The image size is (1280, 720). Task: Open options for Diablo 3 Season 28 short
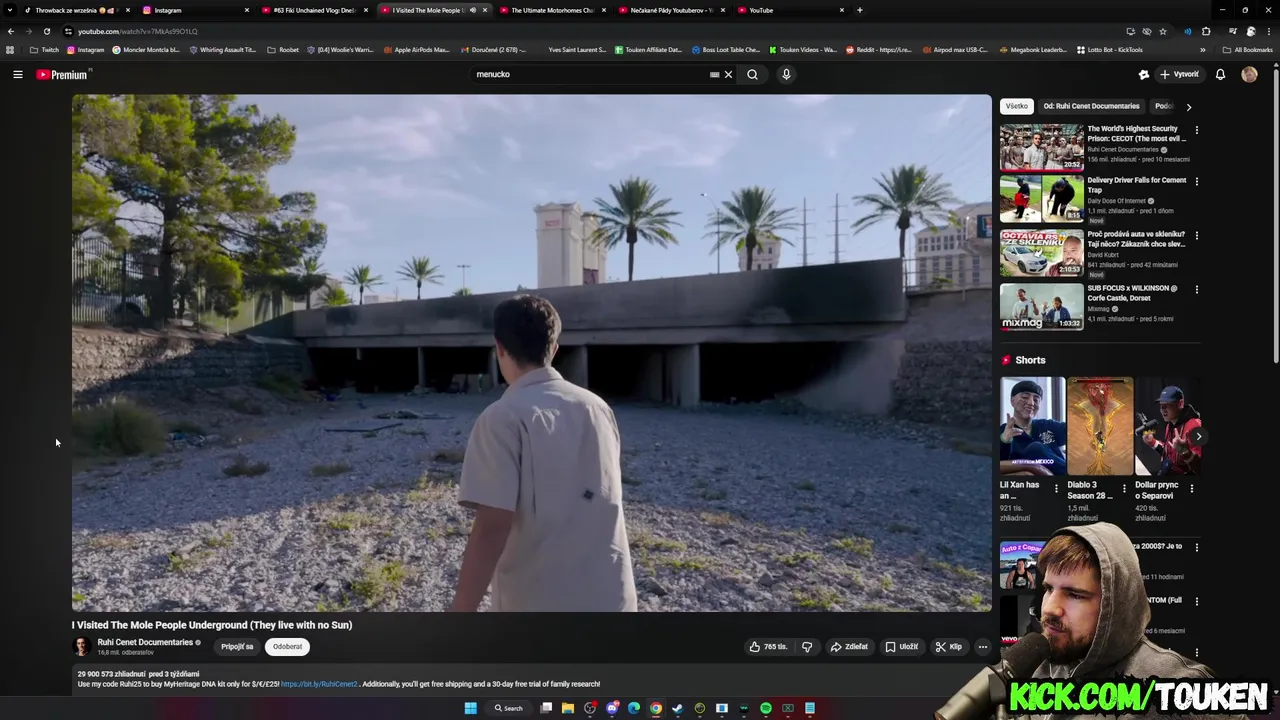tap(1124, 489)
